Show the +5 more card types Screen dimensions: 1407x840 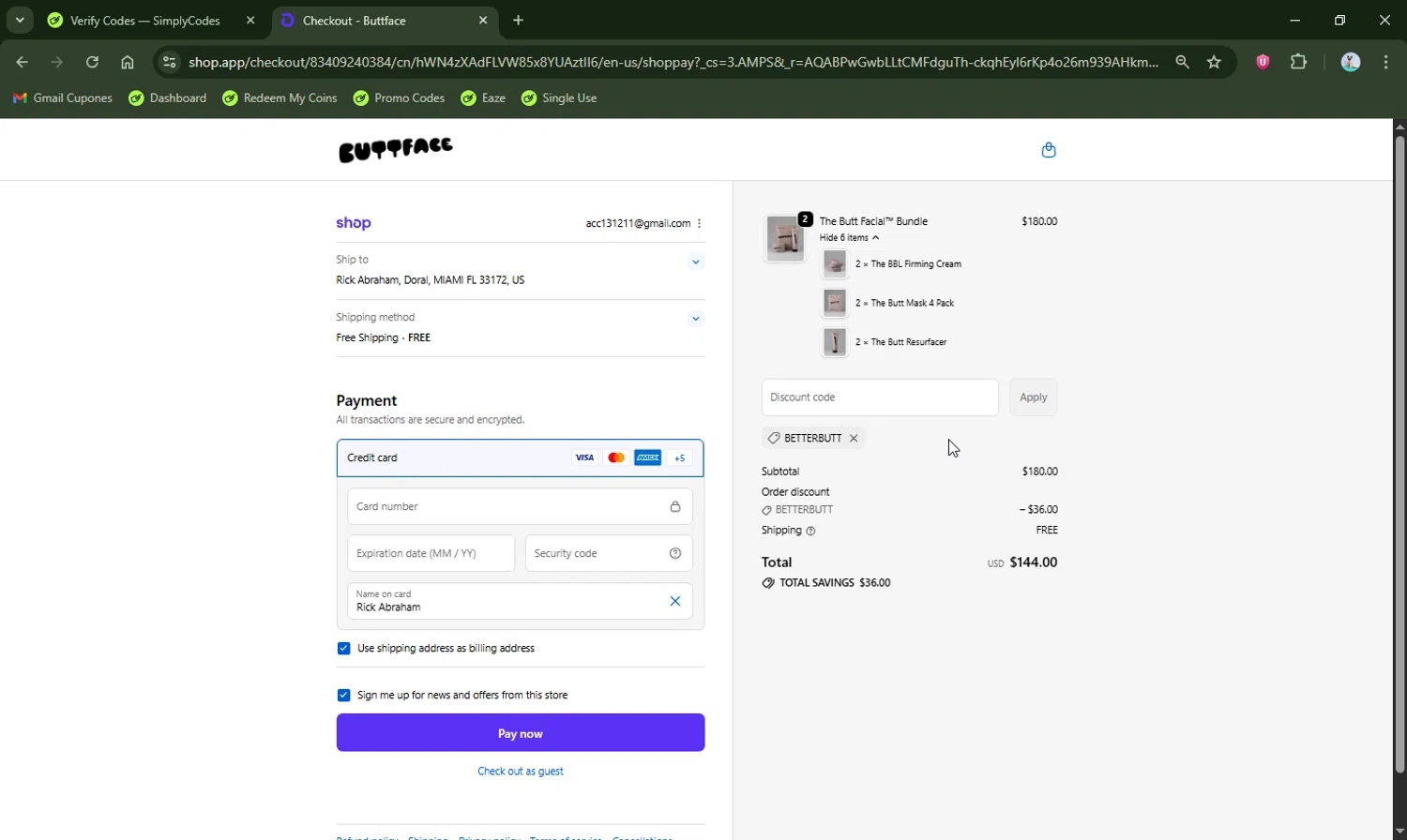tap(680, 457)
